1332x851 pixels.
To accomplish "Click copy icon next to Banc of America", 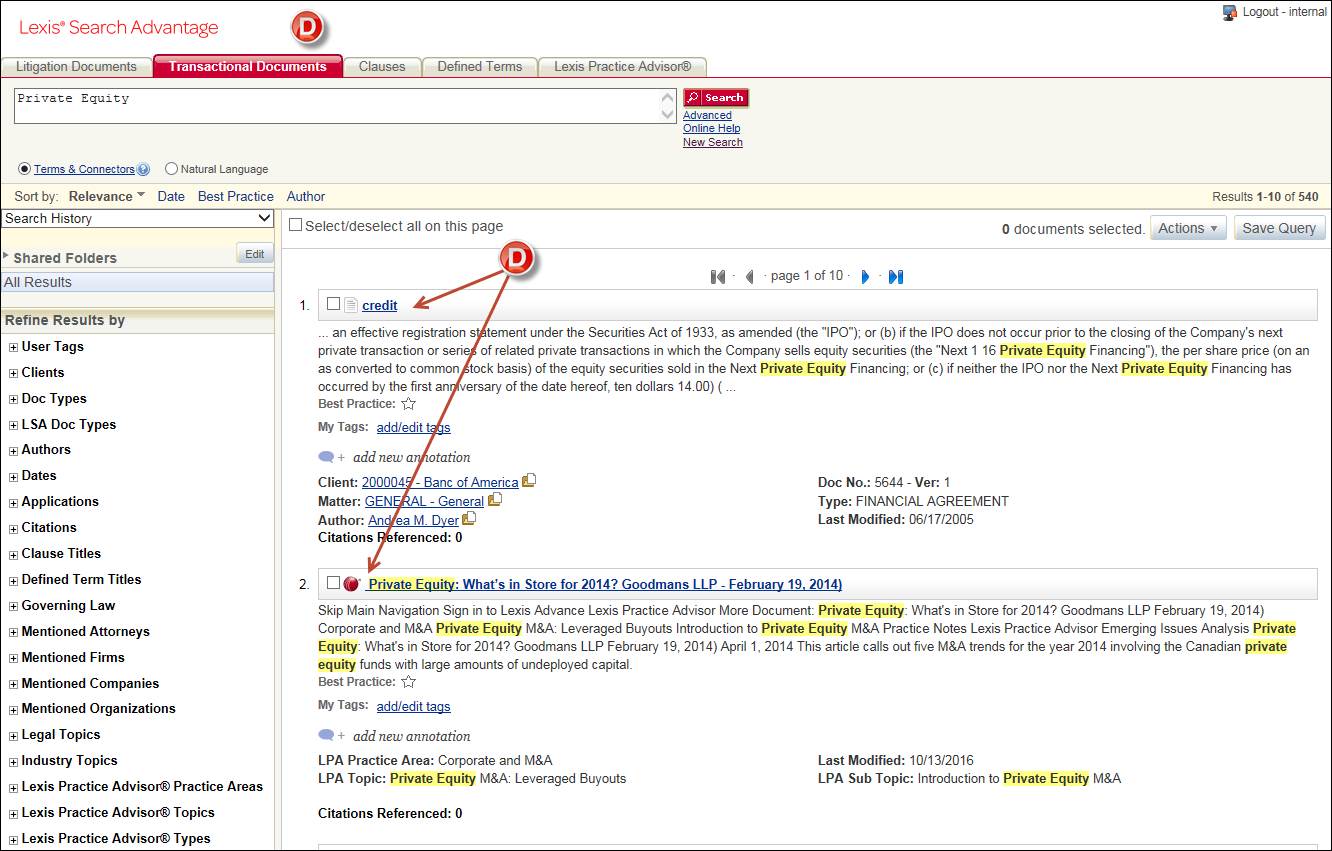I will point(529,481).
